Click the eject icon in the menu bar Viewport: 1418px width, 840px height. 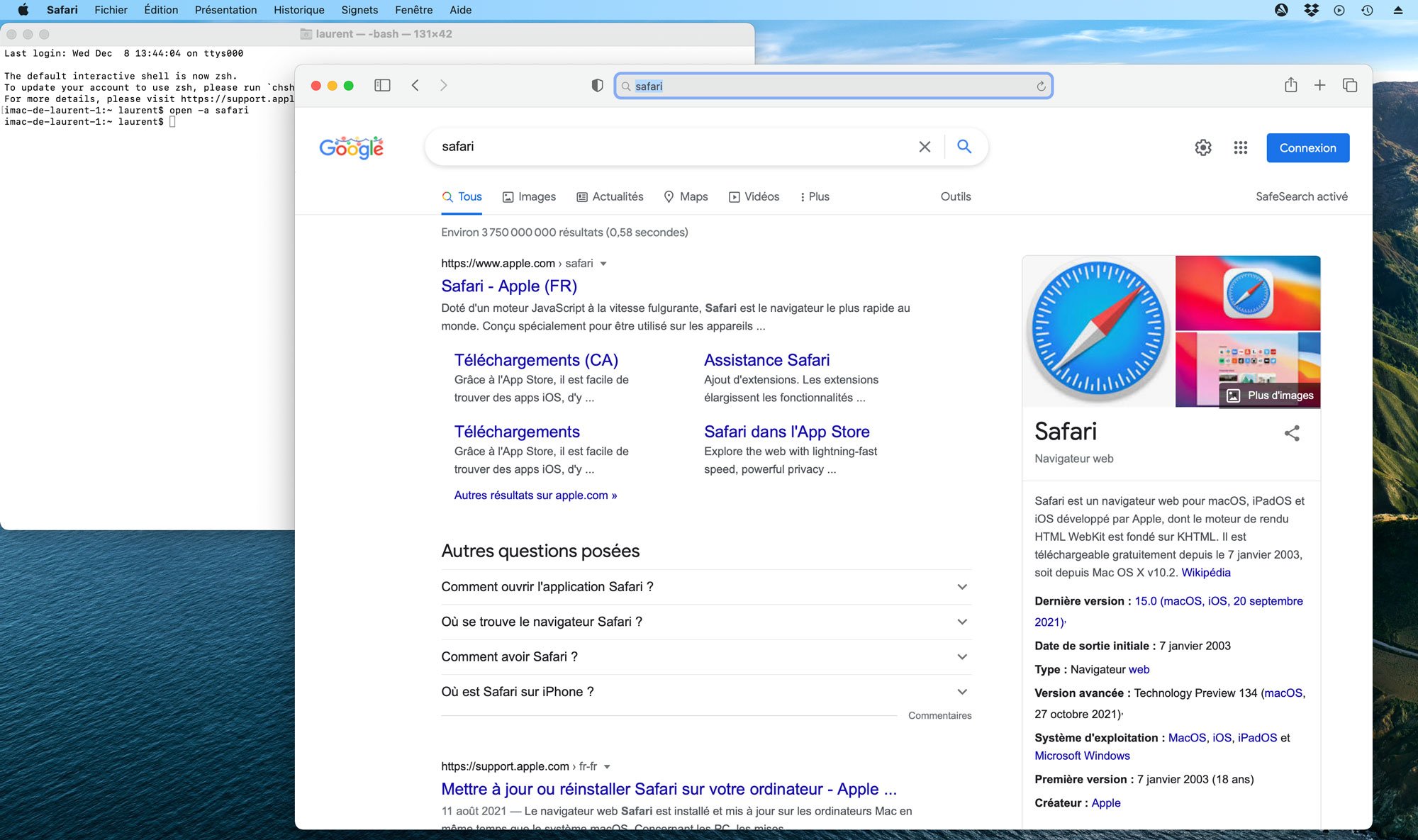pyautogui.click(x=1397, y=10)
